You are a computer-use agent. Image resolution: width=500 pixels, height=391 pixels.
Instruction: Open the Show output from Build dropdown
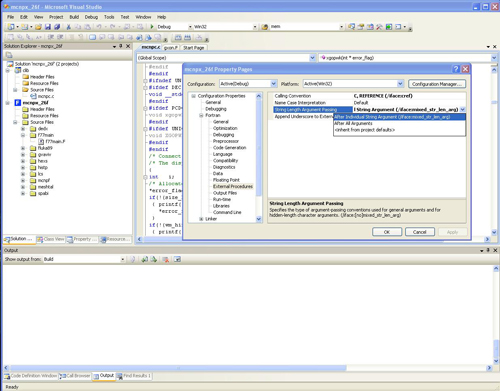click(x=123, y=259)
